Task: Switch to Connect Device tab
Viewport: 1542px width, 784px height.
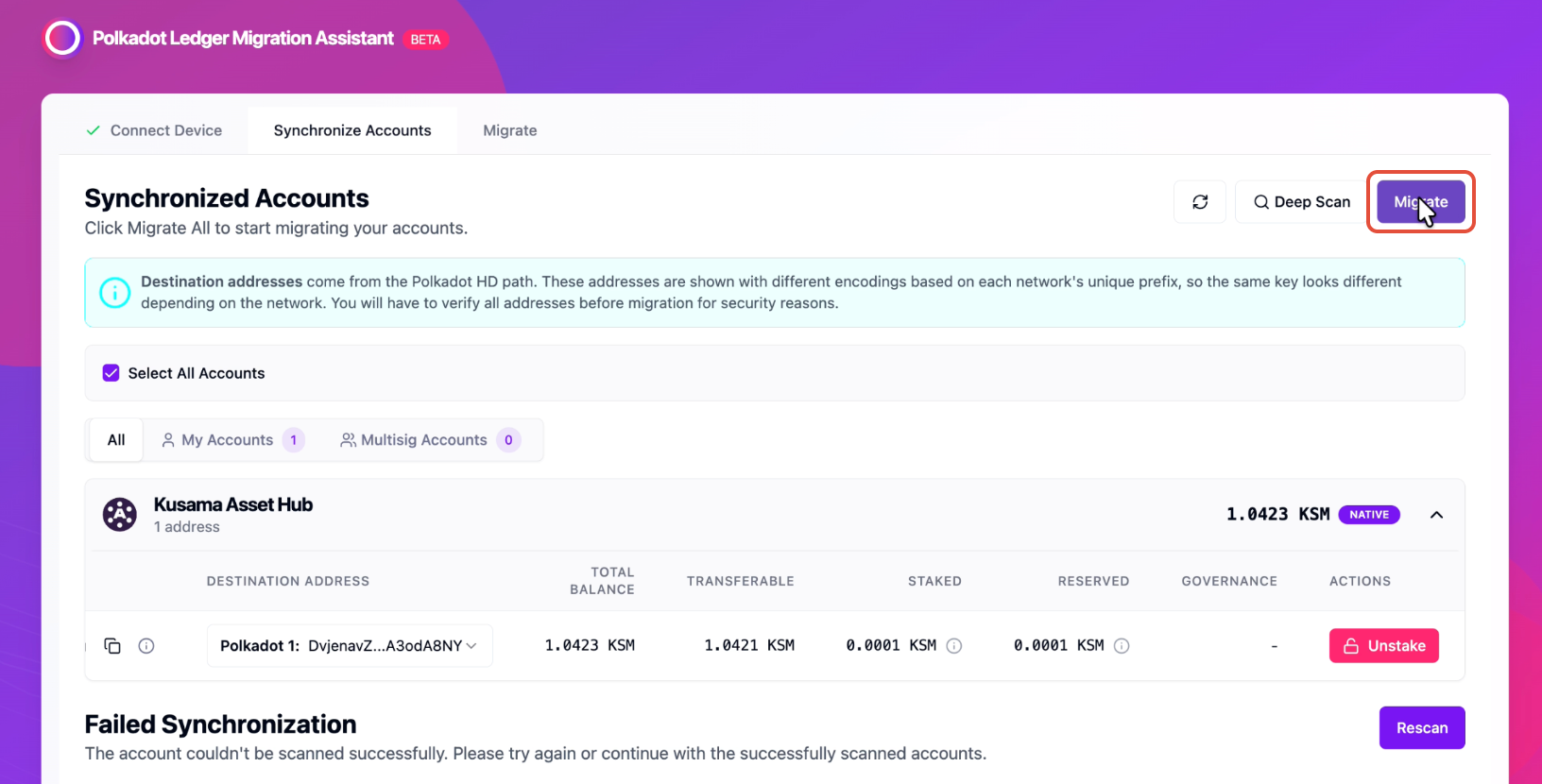Action: (154, 130)
